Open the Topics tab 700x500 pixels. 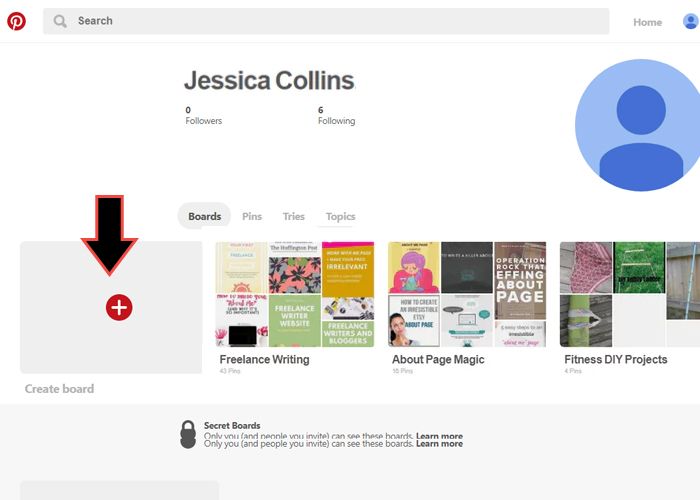pos(340,217)
